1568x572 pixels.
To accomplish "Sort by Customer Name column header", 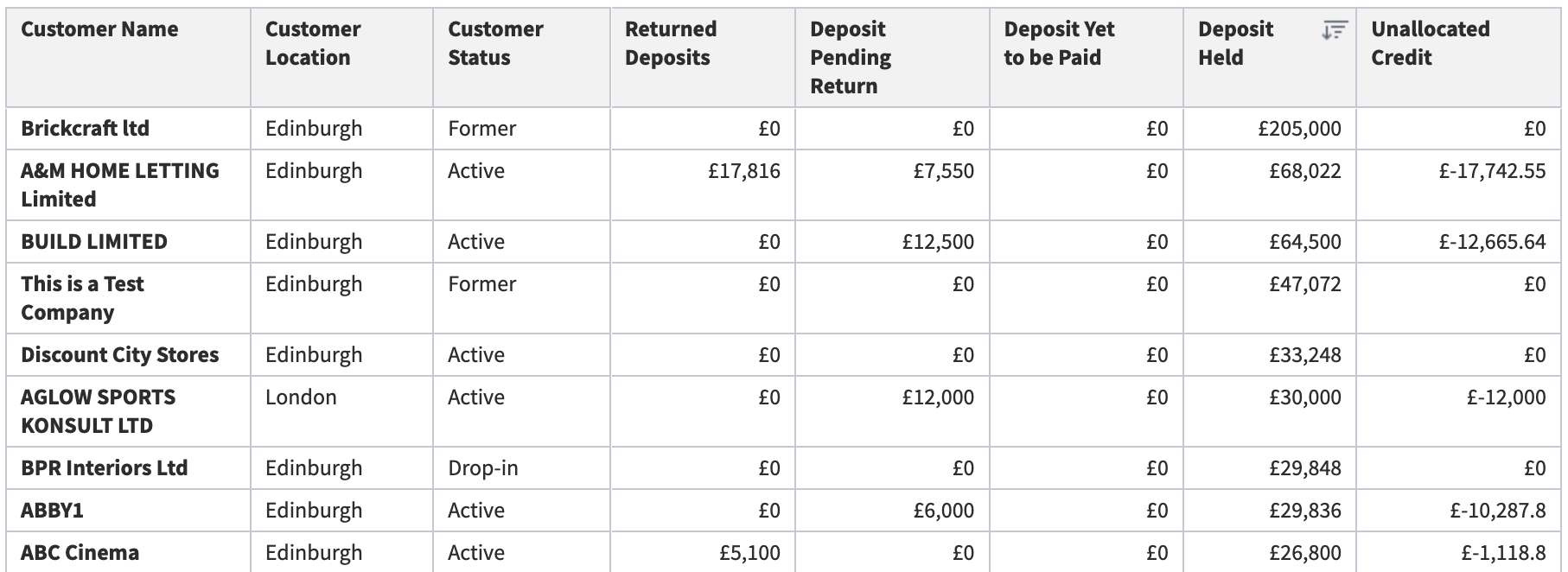I will pos(99,29).
